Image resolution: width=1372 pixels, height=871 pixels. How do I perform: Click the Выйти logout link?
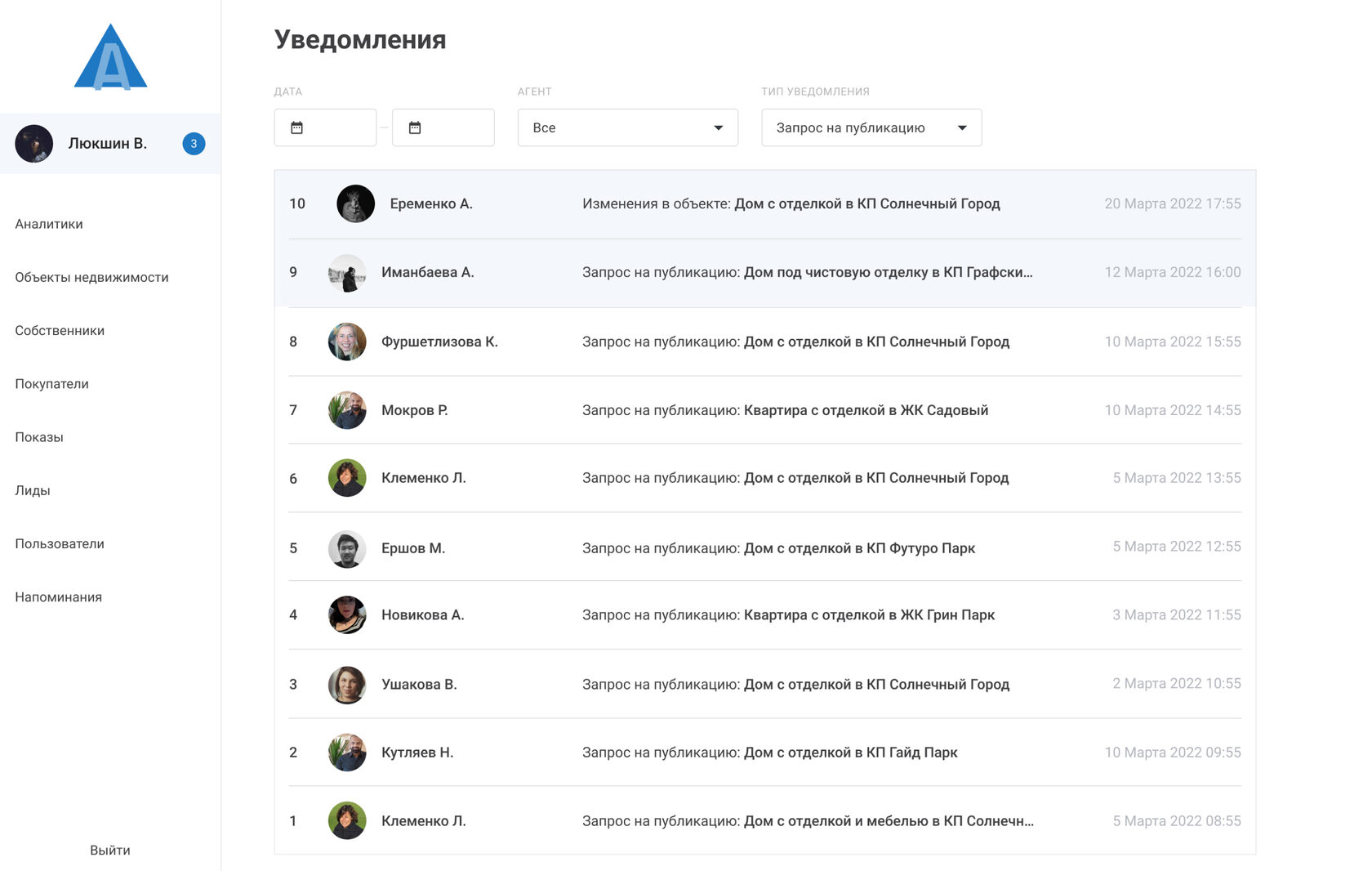(x=110, y=851)
